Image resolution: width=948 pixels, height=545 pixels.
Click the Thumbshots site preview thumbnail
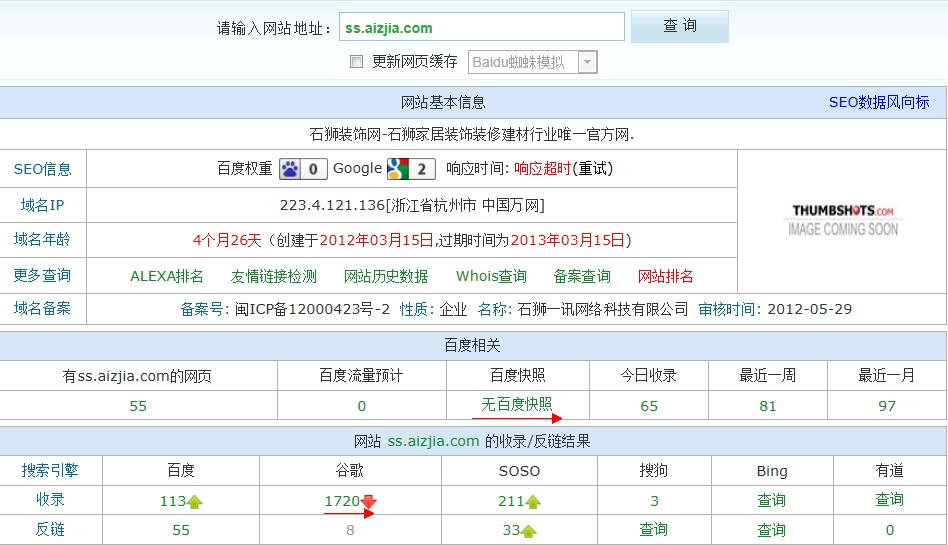coord(842,220)
